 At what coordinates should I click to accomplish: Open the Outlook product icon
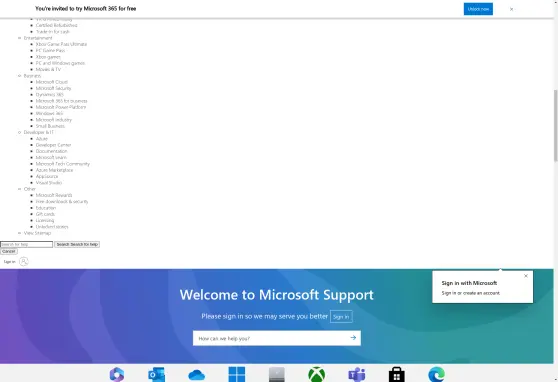tap(157, 375)
